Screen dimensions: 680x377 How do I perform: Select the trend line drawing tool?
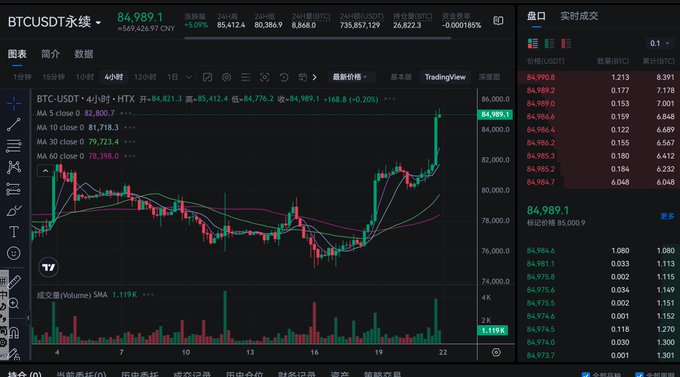13,125
